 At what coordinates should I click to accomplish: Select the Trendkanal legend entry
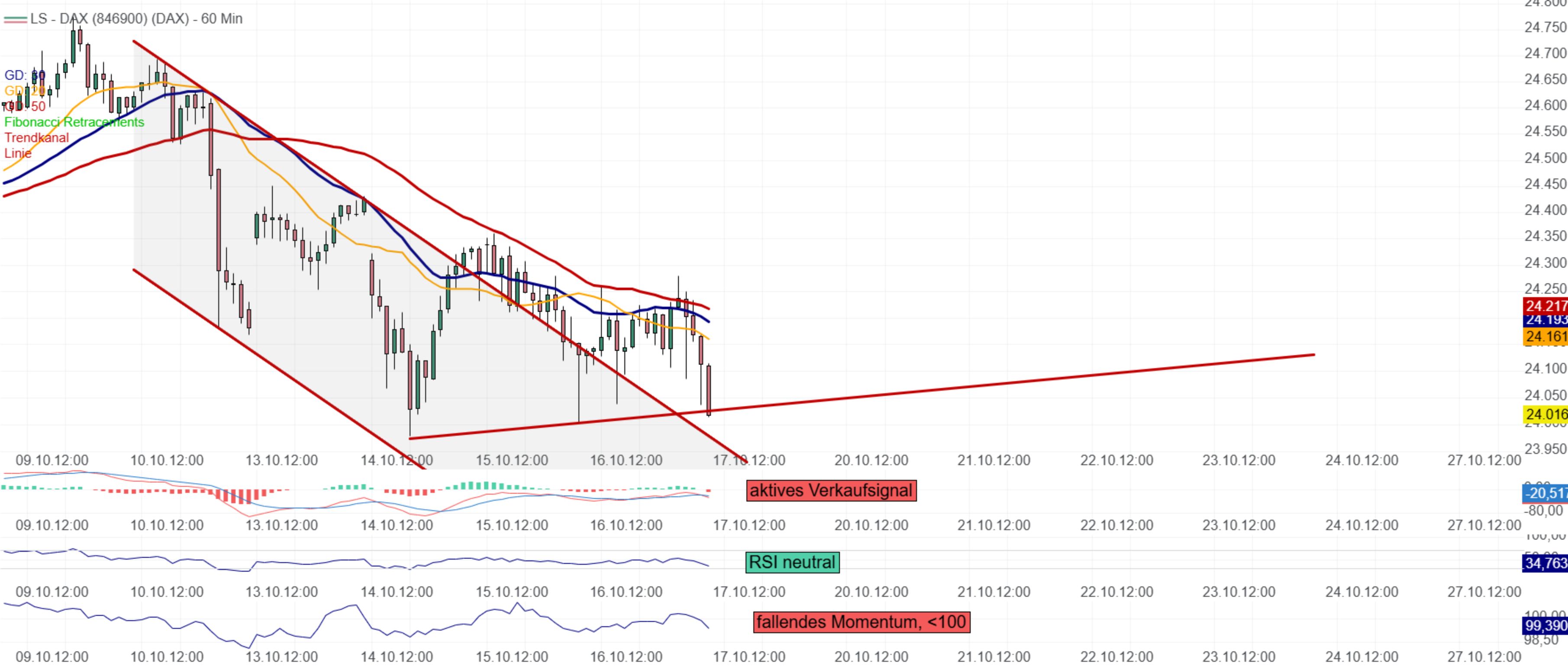(36, 138)
